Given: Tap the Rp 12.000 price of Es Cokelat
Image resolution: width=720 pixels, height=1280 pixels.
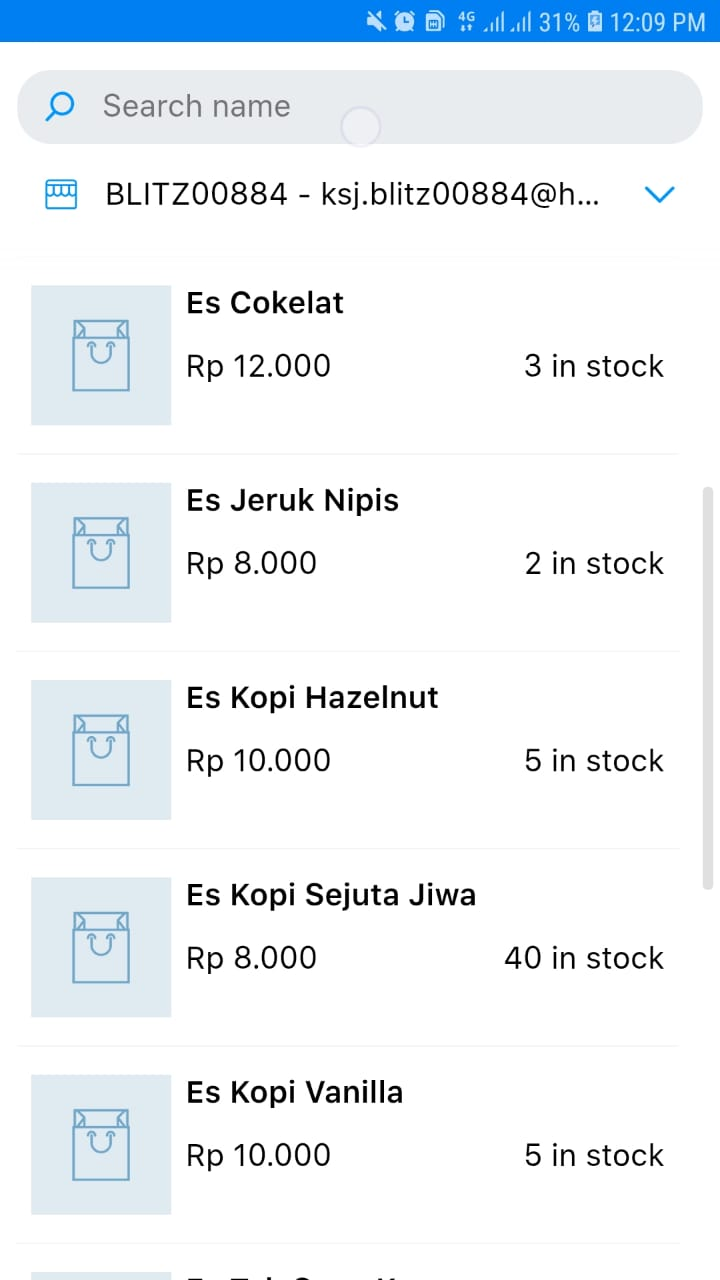Looking at the screenshot, I should click(258, 366).
